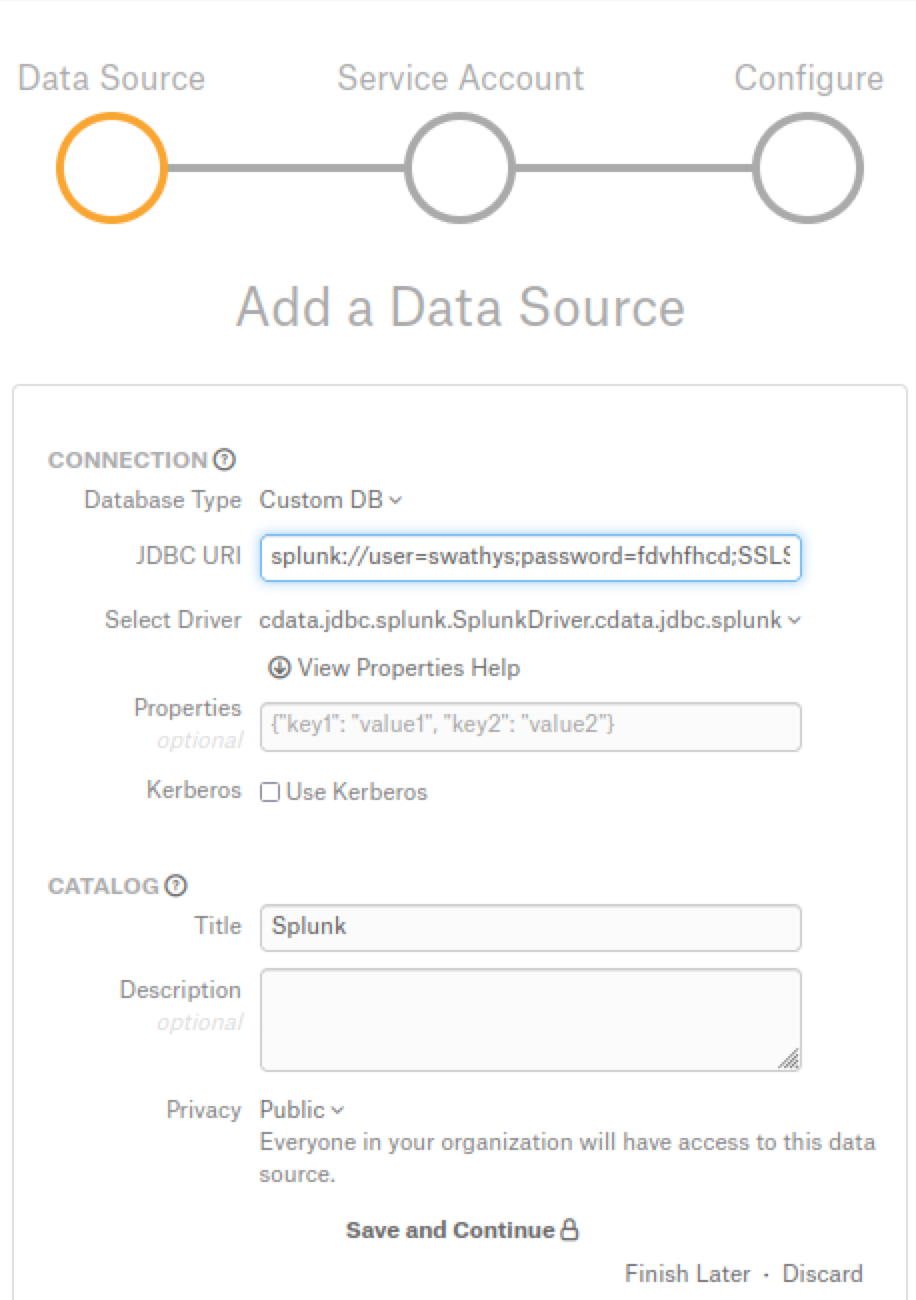Open the Select Driver dropdown
916x1300 pixels.
click(x=530, y=620)
